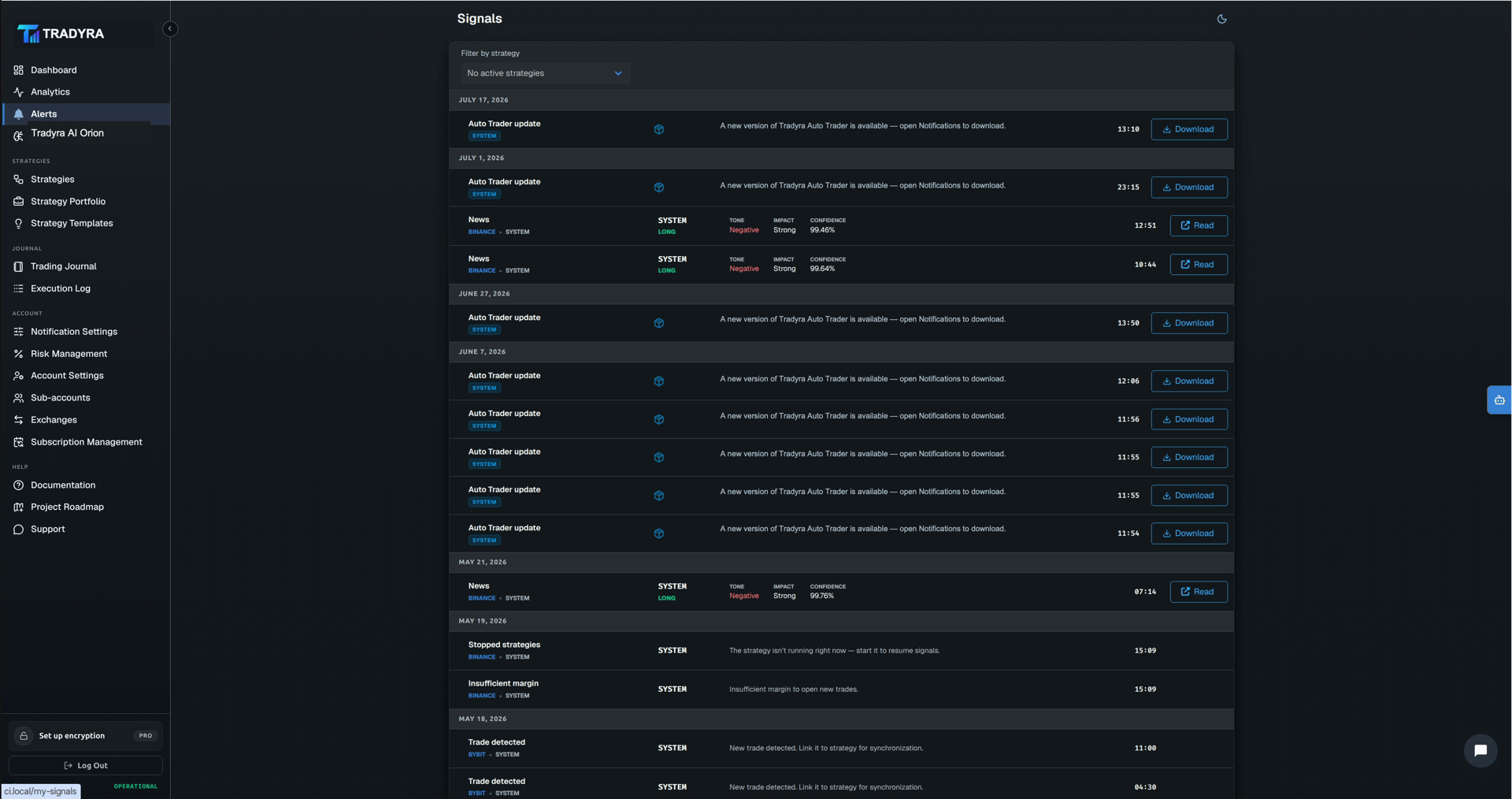Read the 10:44 News signal
The width and height of the screenshot is (1512, 799).
[1199, 265]
